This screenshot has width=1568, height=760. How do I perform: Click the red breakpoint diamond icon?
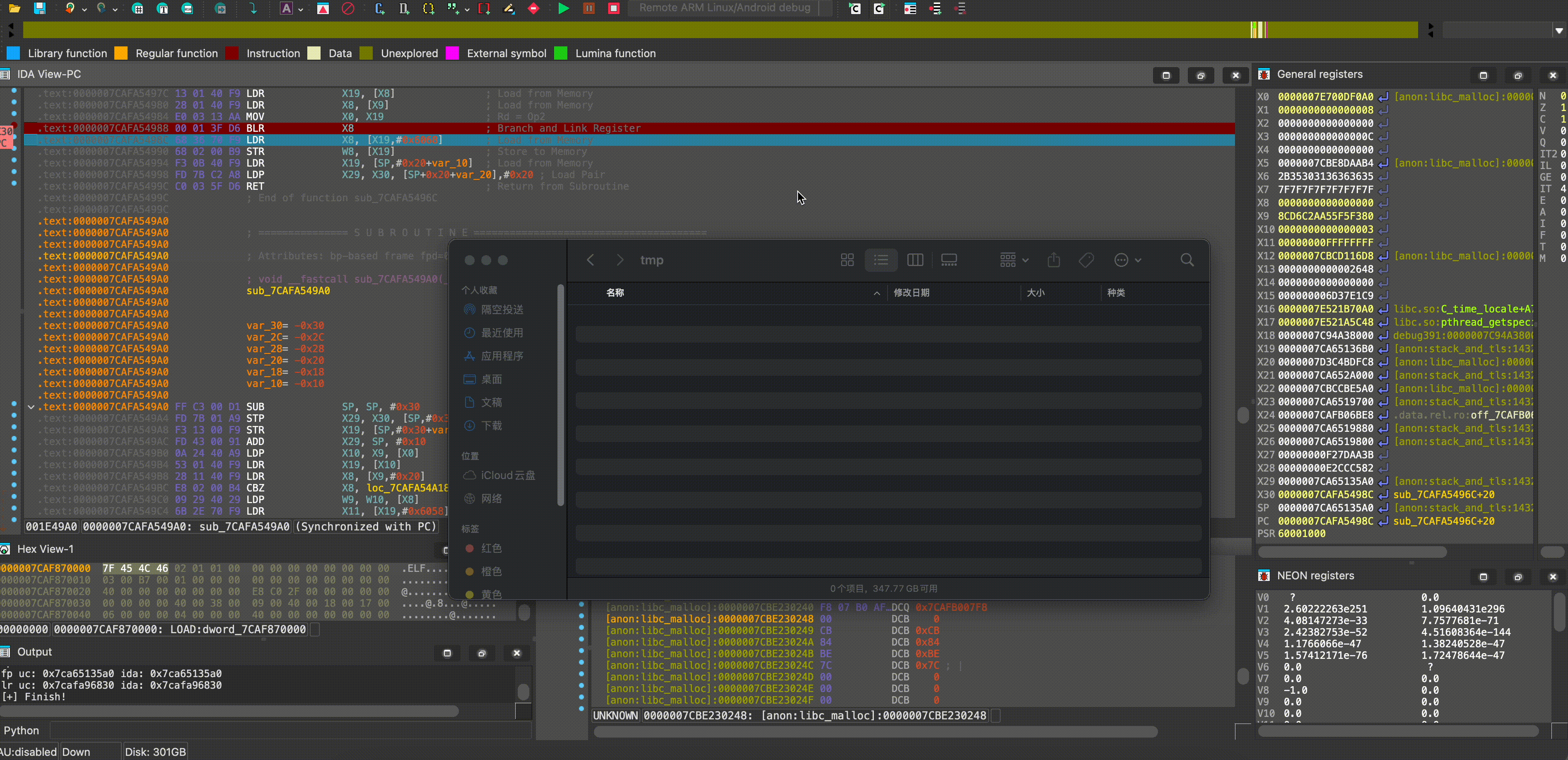click(534, 8)
